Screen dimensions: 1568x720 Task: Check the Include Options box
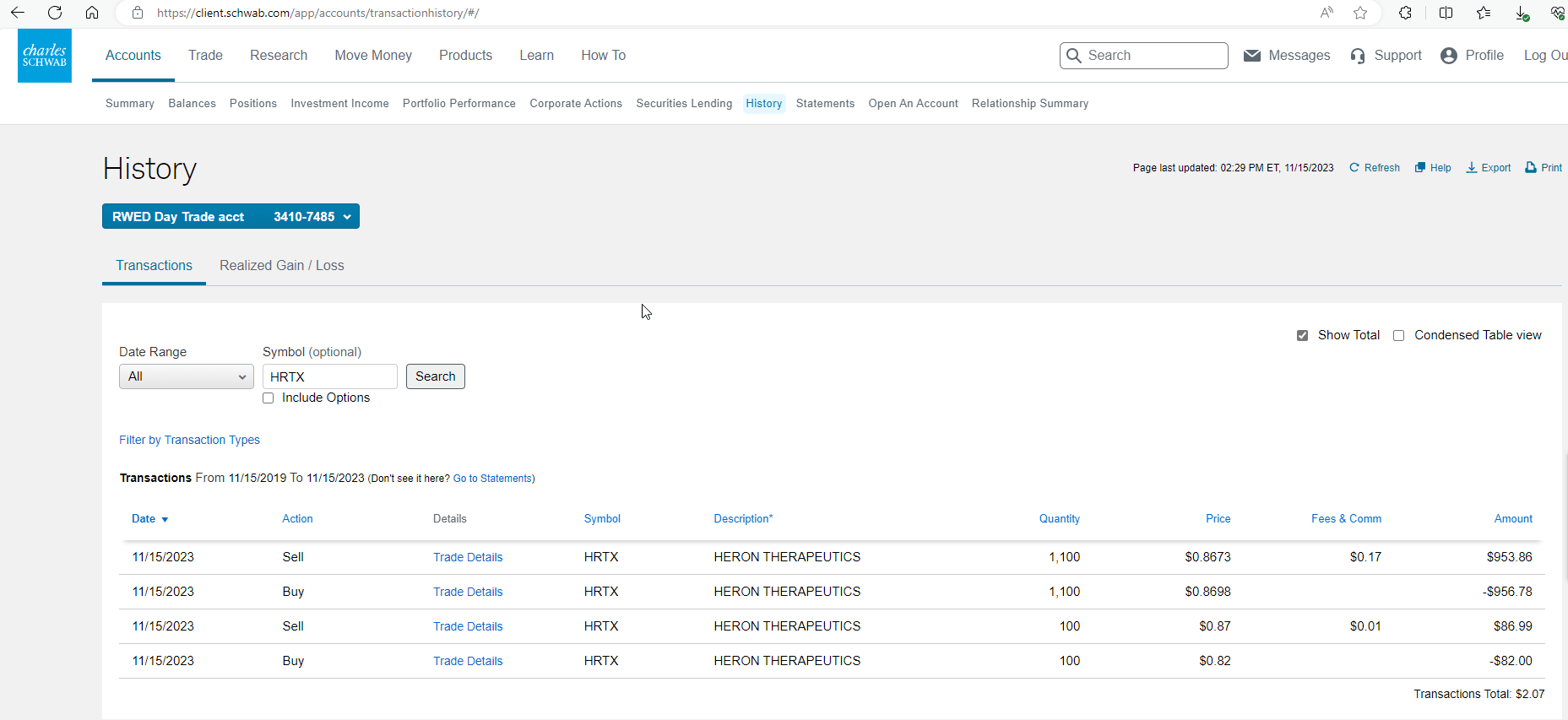click(269, 398)
